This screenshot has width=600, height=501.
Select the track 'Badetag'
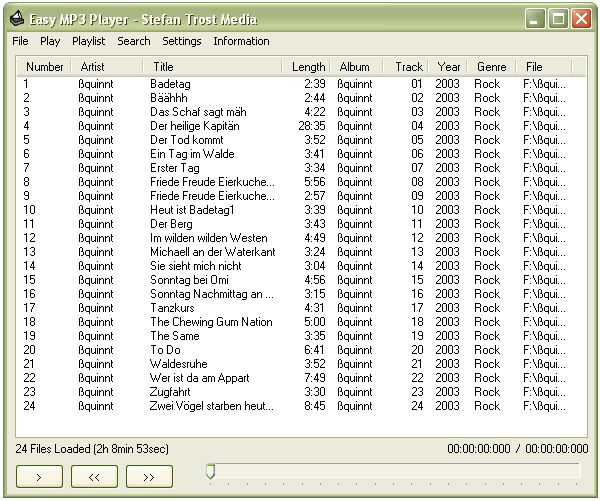tap(170, 84)
